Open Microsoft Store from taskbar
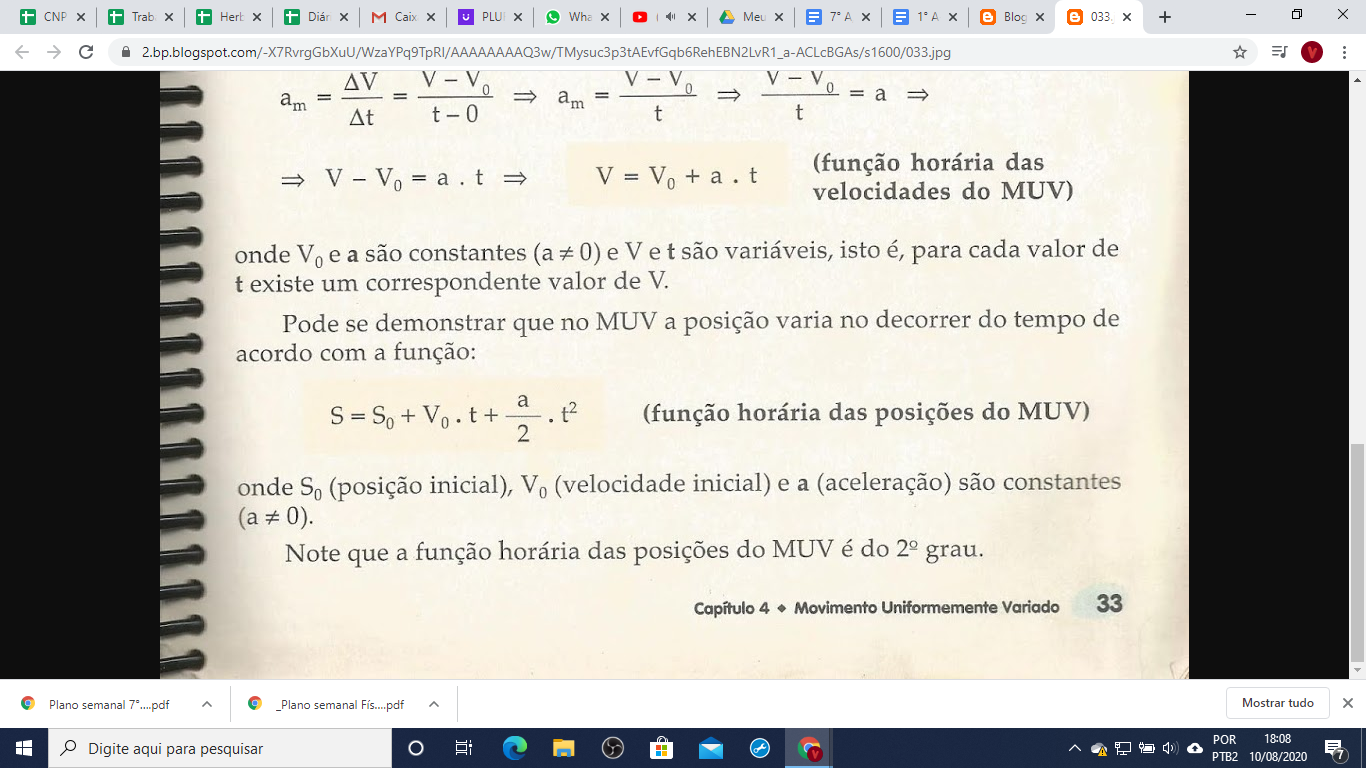This screenshot has height=768, width=1366. point(662,748)
